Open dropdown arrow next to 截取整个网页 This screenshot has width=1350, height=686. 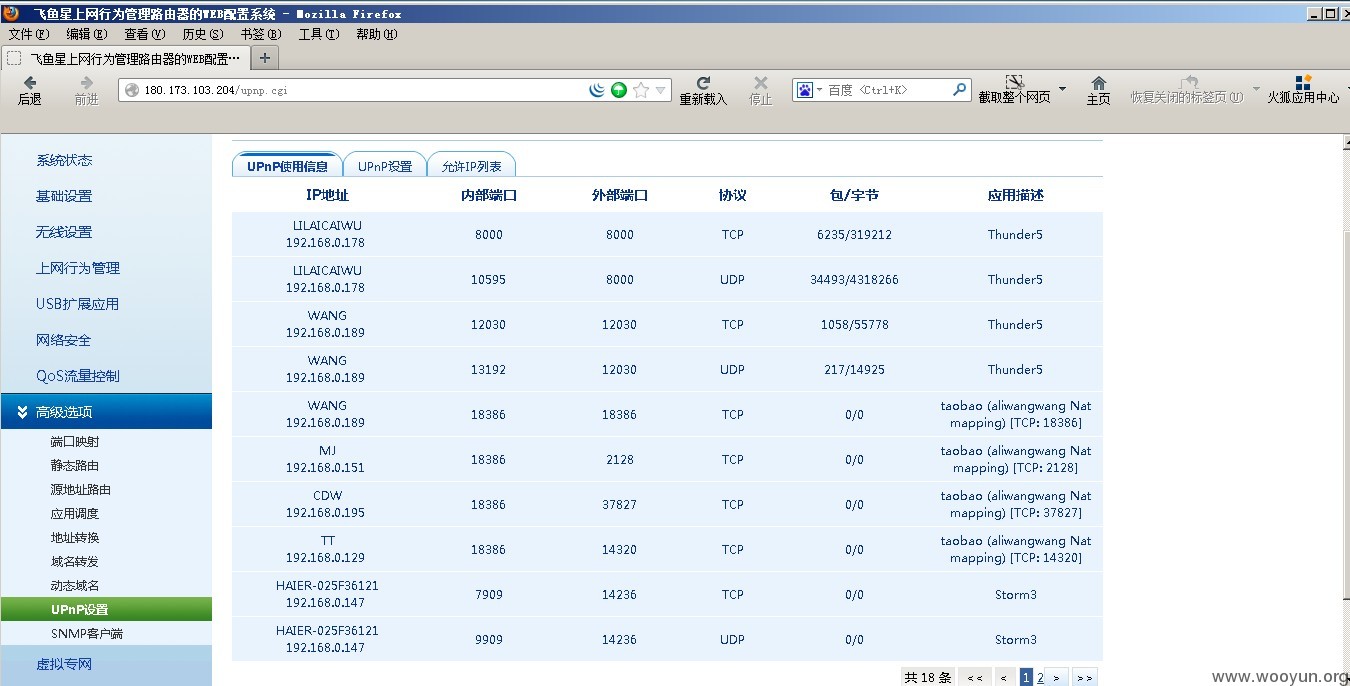pyautogui.click(x=1062, y=90)
